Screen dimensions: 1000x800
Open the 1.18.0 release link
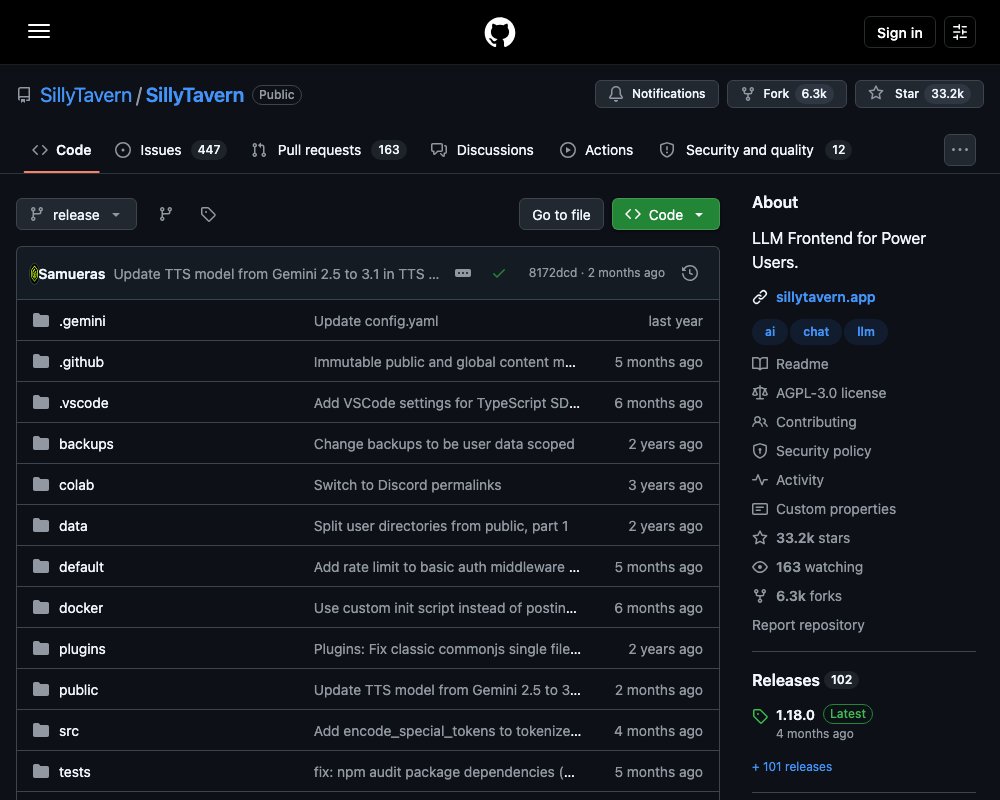[795, 715]
